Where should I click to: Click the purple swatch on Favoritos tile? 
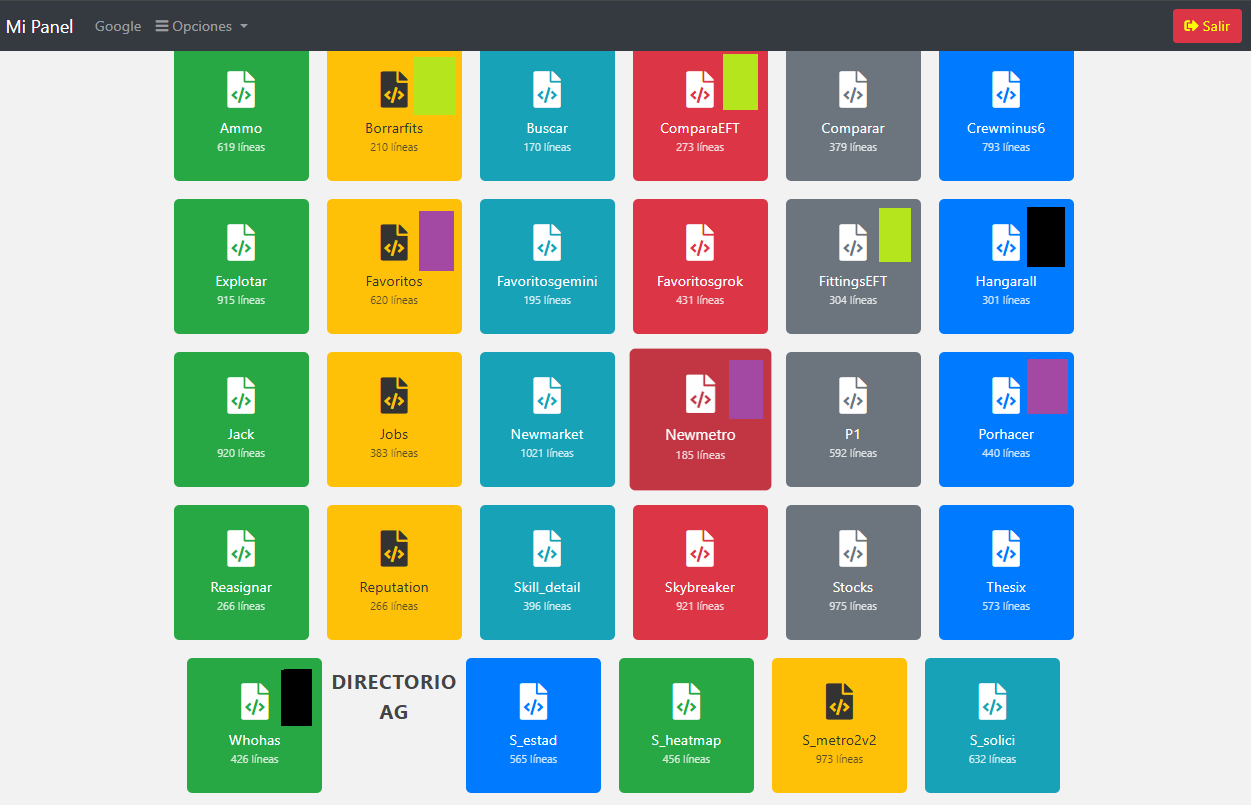(436, 241)
